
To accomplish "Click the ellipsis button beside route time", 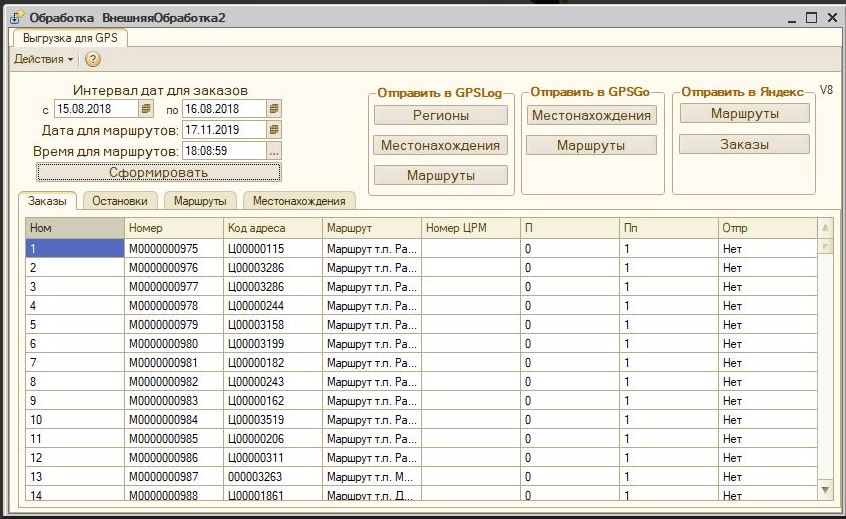I will [x=274, y=151].
